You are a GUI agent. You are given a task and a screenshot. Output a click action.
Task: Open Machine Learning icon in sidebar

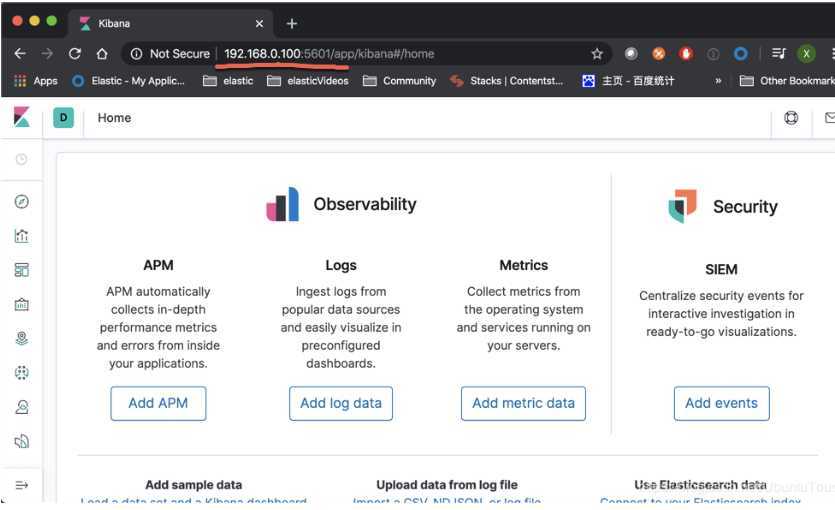21,372
